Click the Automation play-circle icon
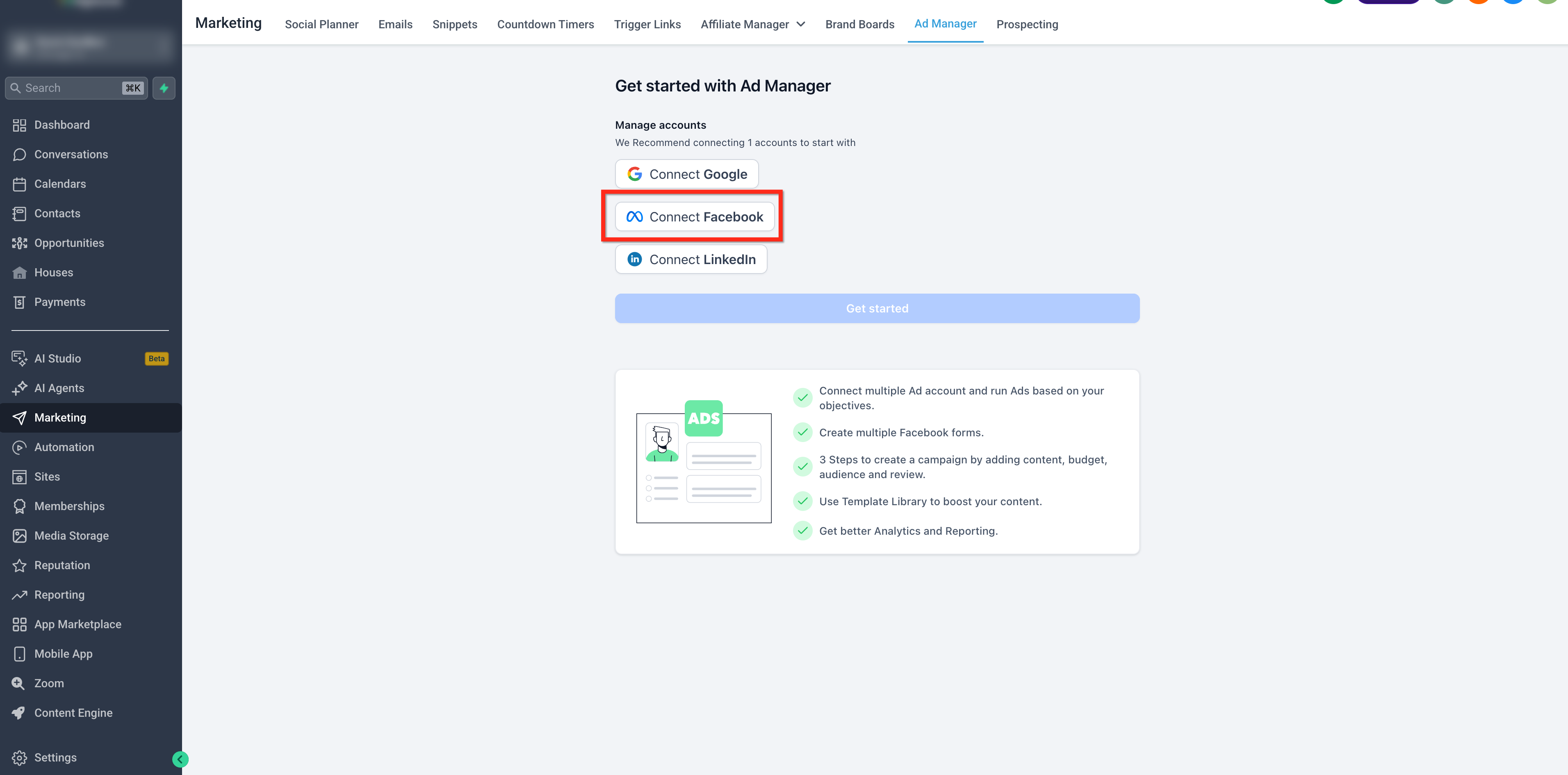Viewport: 1568px width, 775px height. [20, 447]
